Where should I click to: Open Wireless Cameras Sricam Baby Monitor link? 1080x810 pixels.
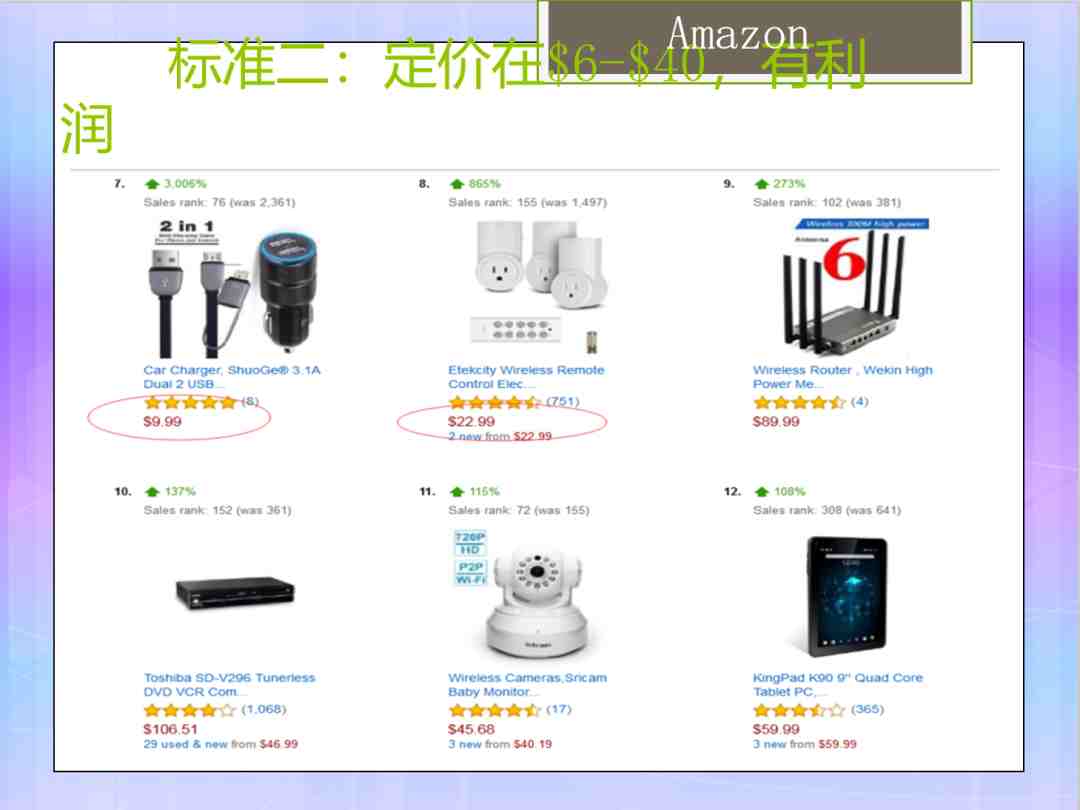point(528,685)
